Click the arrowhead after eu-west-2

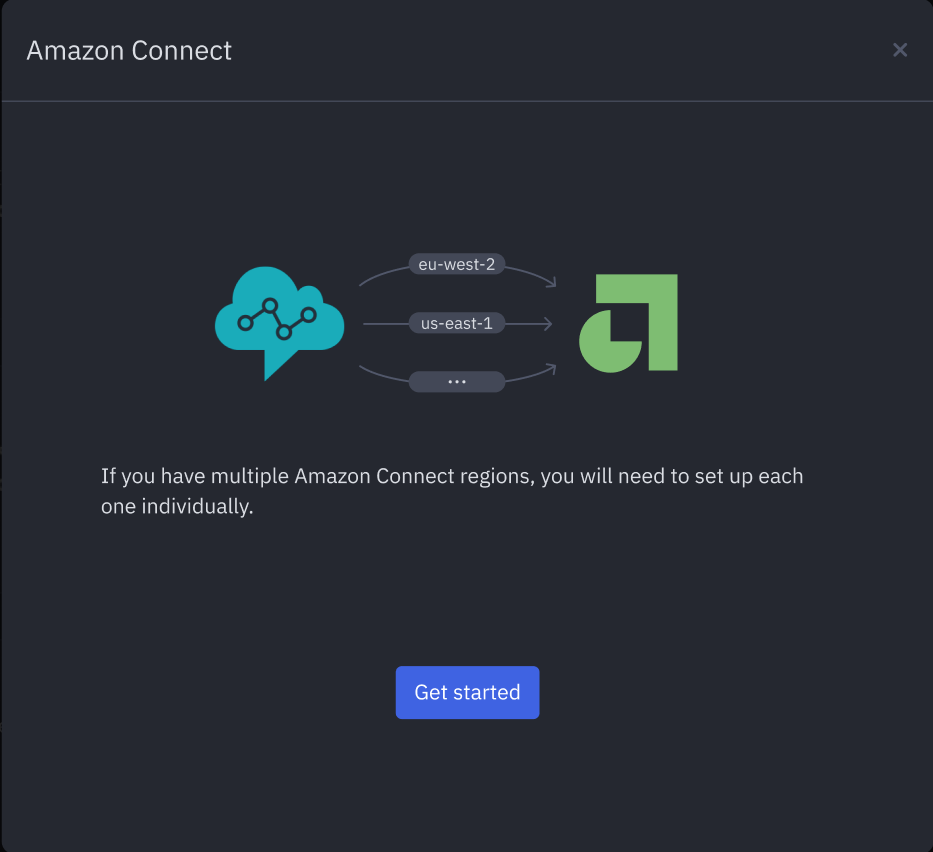[x=550, y=283]
